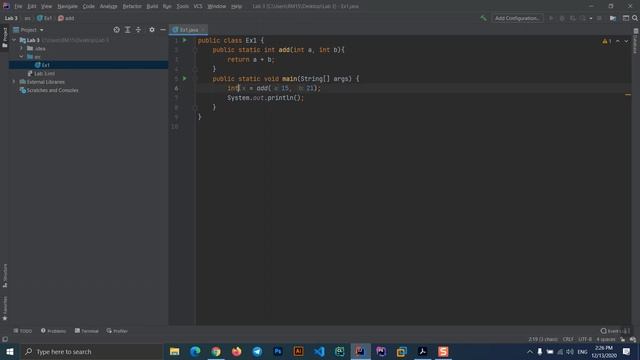
Task: Click code on line 7 System.out.println
Action: point(265,98)
